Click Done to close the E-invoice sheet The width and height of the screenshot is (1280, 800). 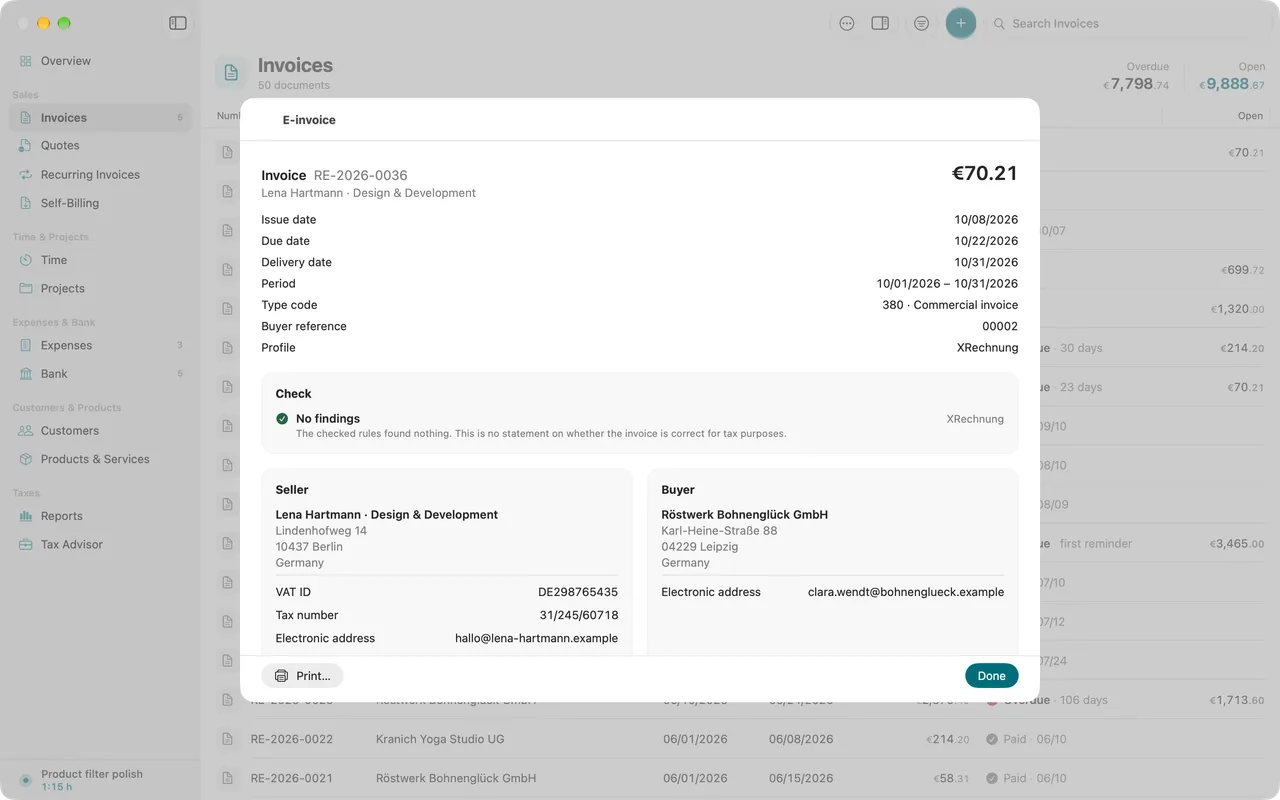point(992,676)
